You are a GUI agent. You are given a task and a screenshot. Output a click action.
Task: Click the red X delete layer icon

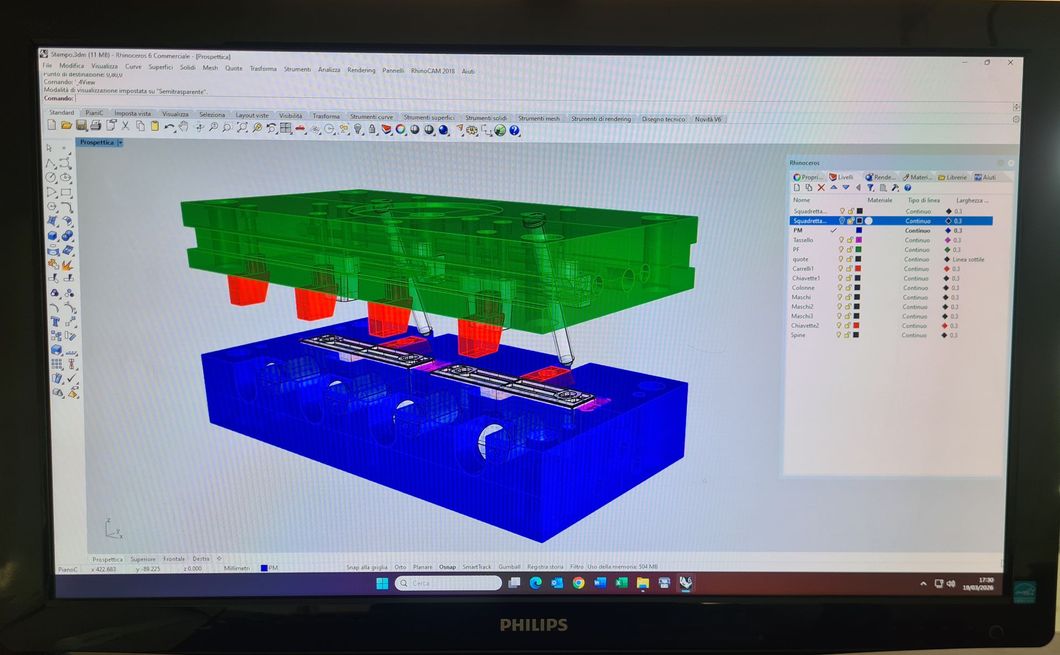(821, 187)
